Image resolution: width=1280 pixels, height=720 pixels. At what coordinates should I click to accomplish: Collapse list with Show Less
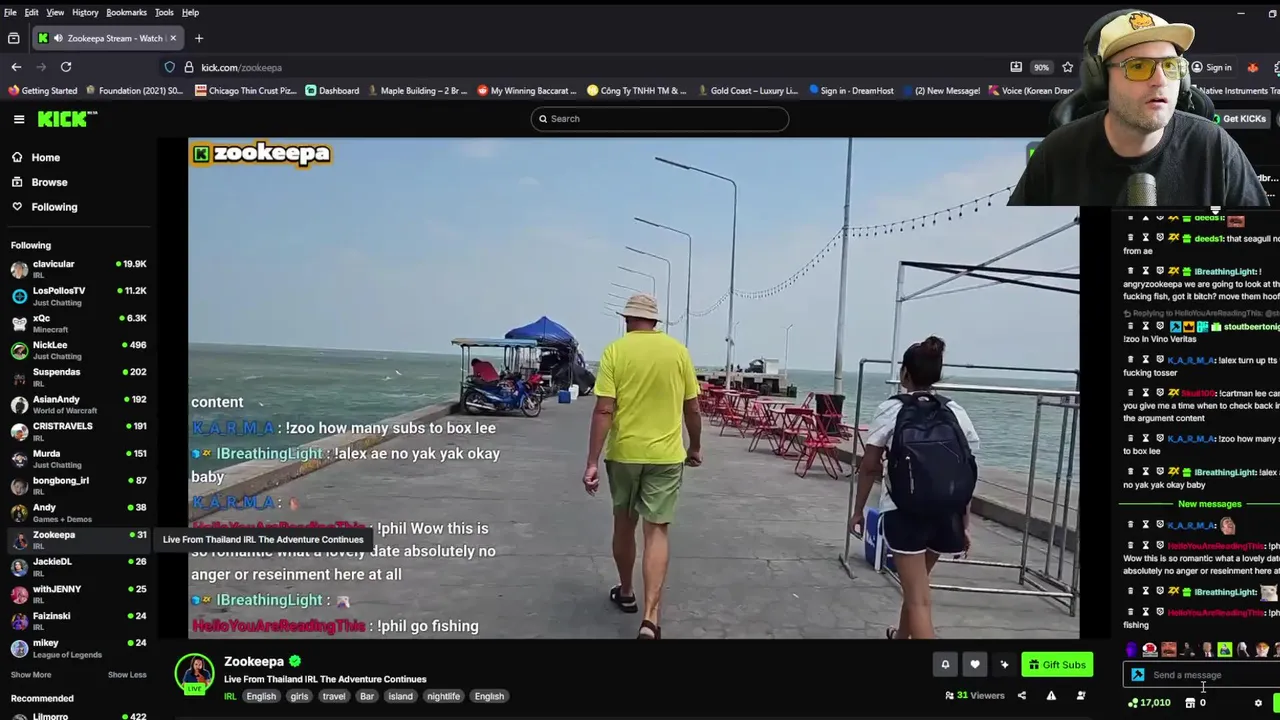[x=127, y=675]
